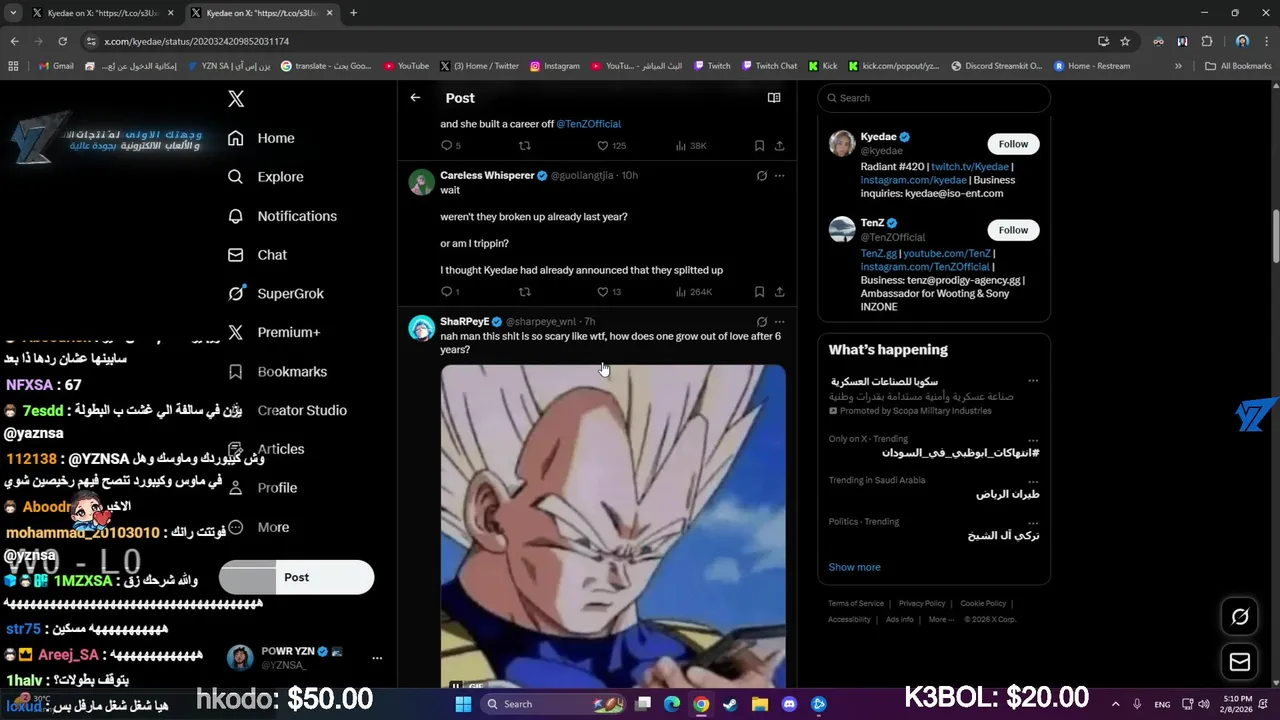
Task: Click the Bookmarks icon in the X sidebar
Action: tap(236, 371)
